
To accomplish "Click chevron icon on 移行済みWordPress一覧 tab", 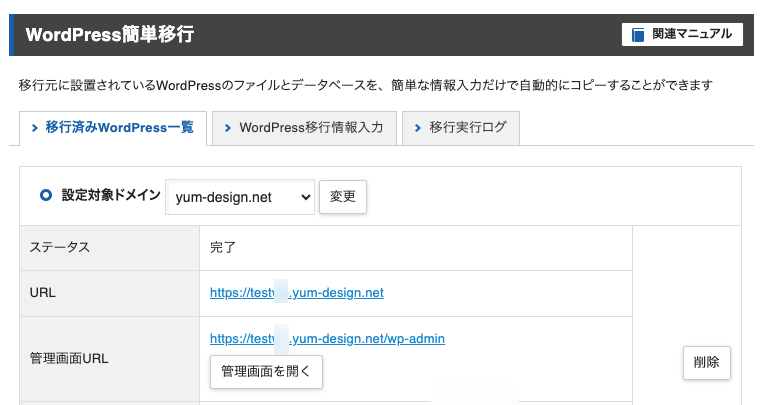I will (35, 128).
